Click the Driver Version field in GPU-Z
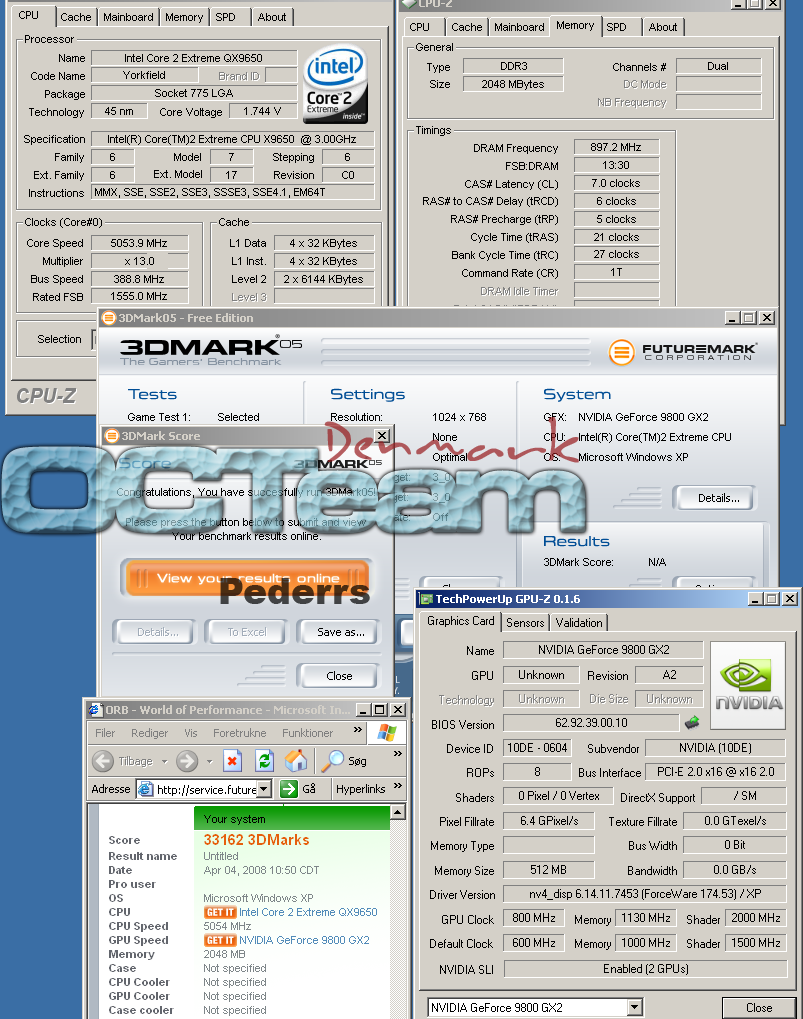 click(644, 894)
